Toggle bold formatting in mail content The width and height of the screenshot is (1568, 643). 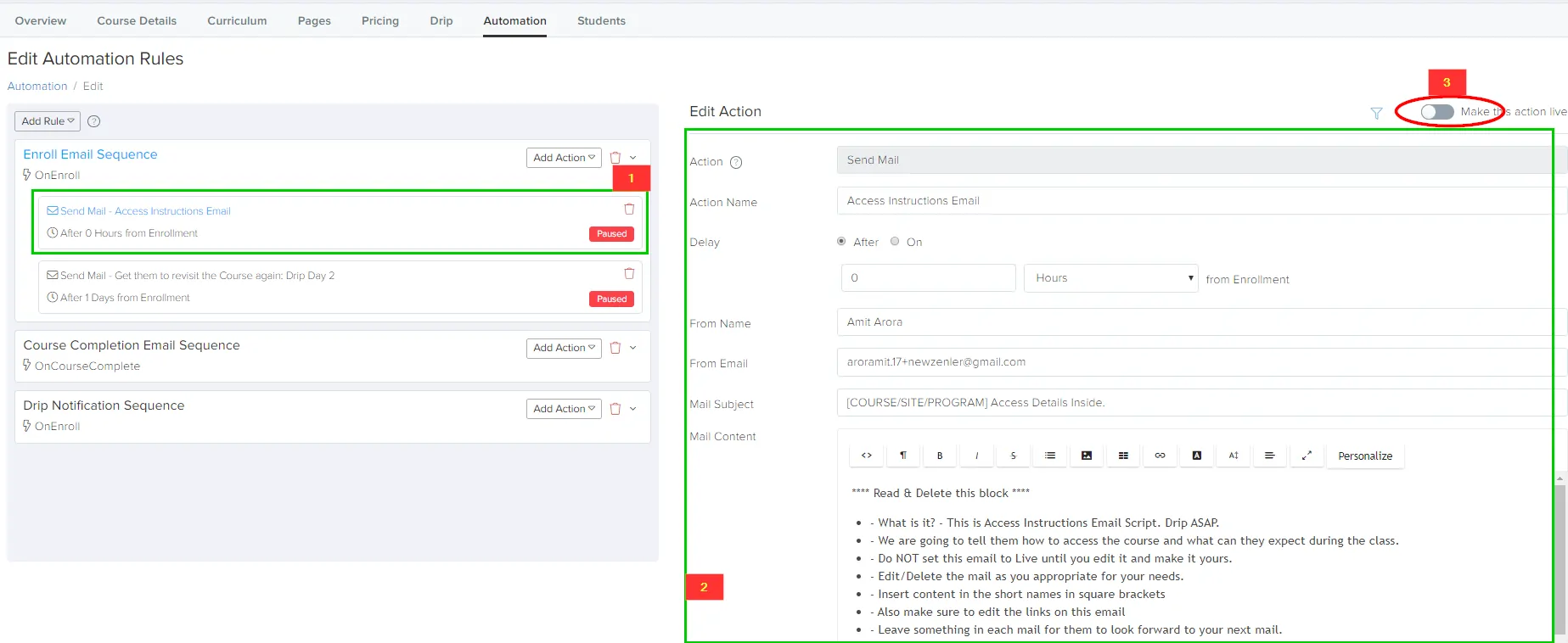[940, 456]
